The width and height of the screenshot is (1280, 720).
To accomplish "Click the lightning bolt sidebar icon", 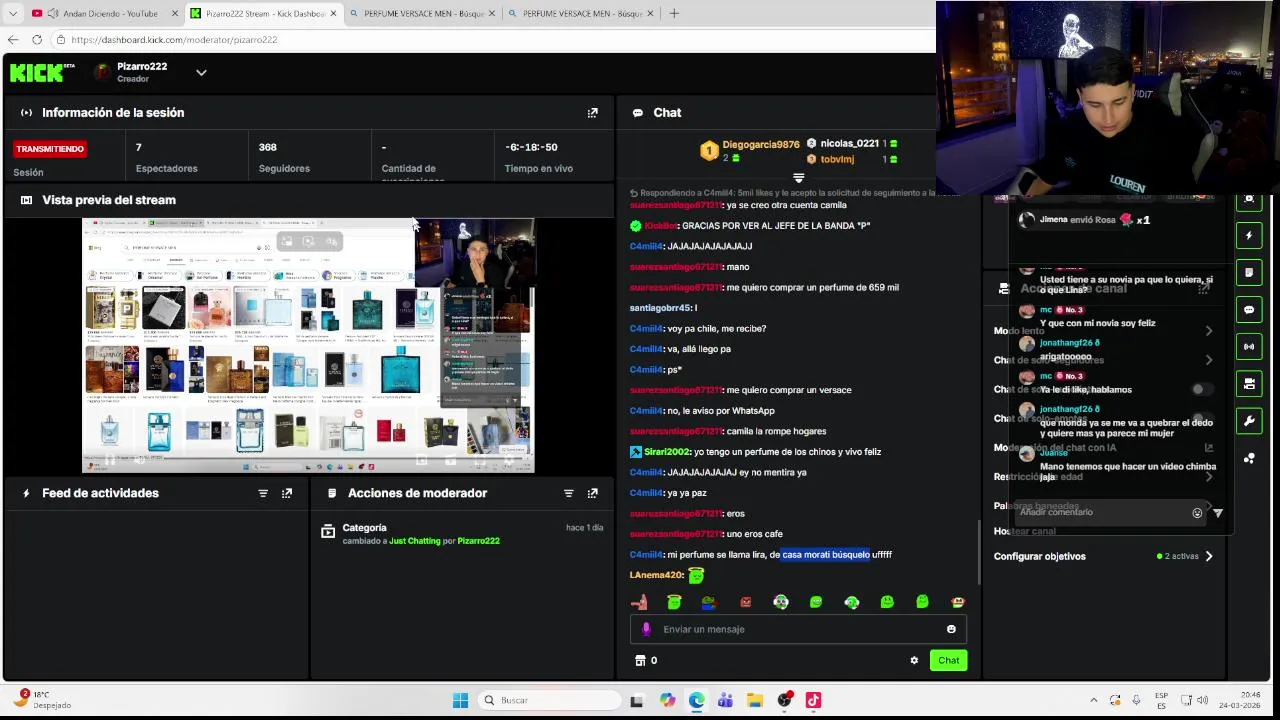I will (x=1249, y=236).
